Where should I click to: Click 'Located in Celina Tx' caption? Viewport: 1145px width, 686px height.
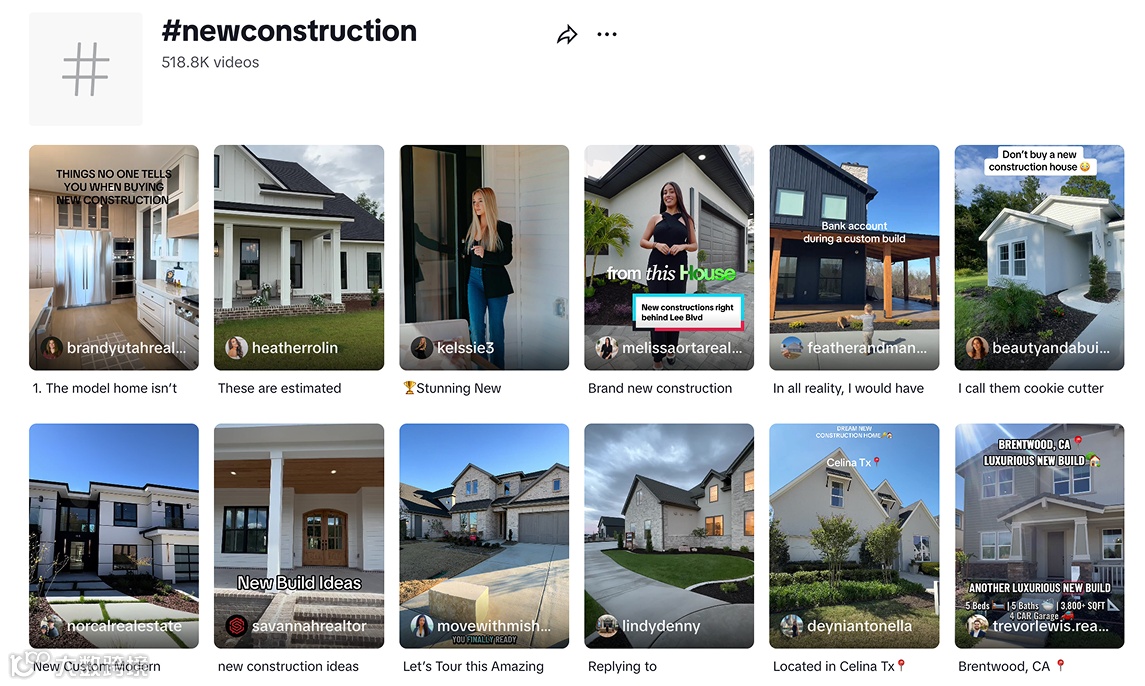[x=839, y=667]
